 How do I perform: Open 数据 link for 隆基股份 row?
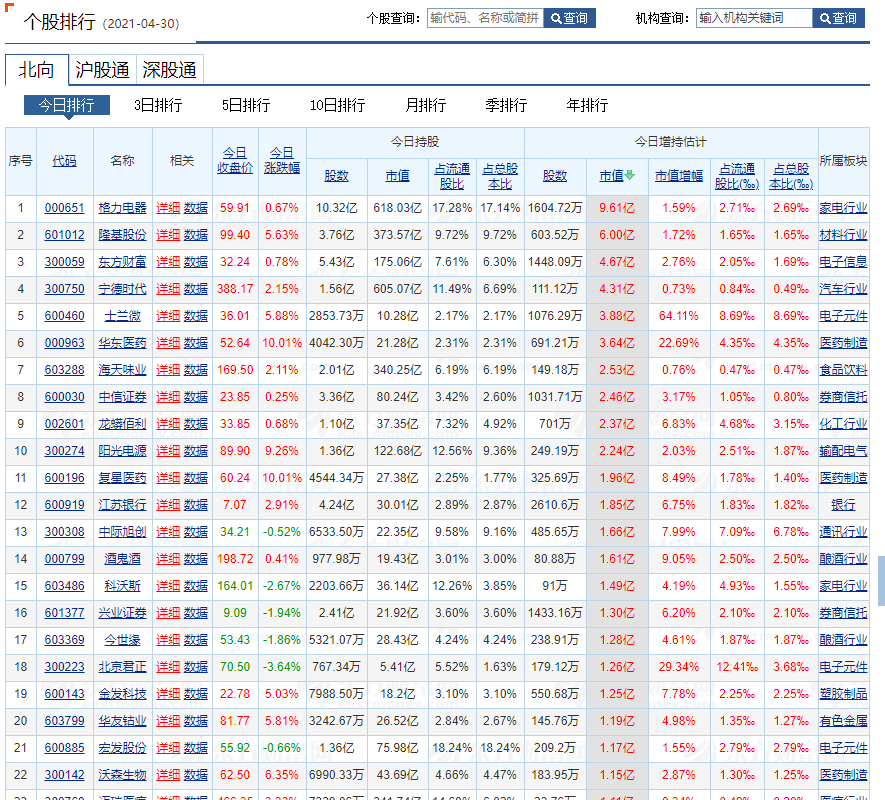pos(196,235)
